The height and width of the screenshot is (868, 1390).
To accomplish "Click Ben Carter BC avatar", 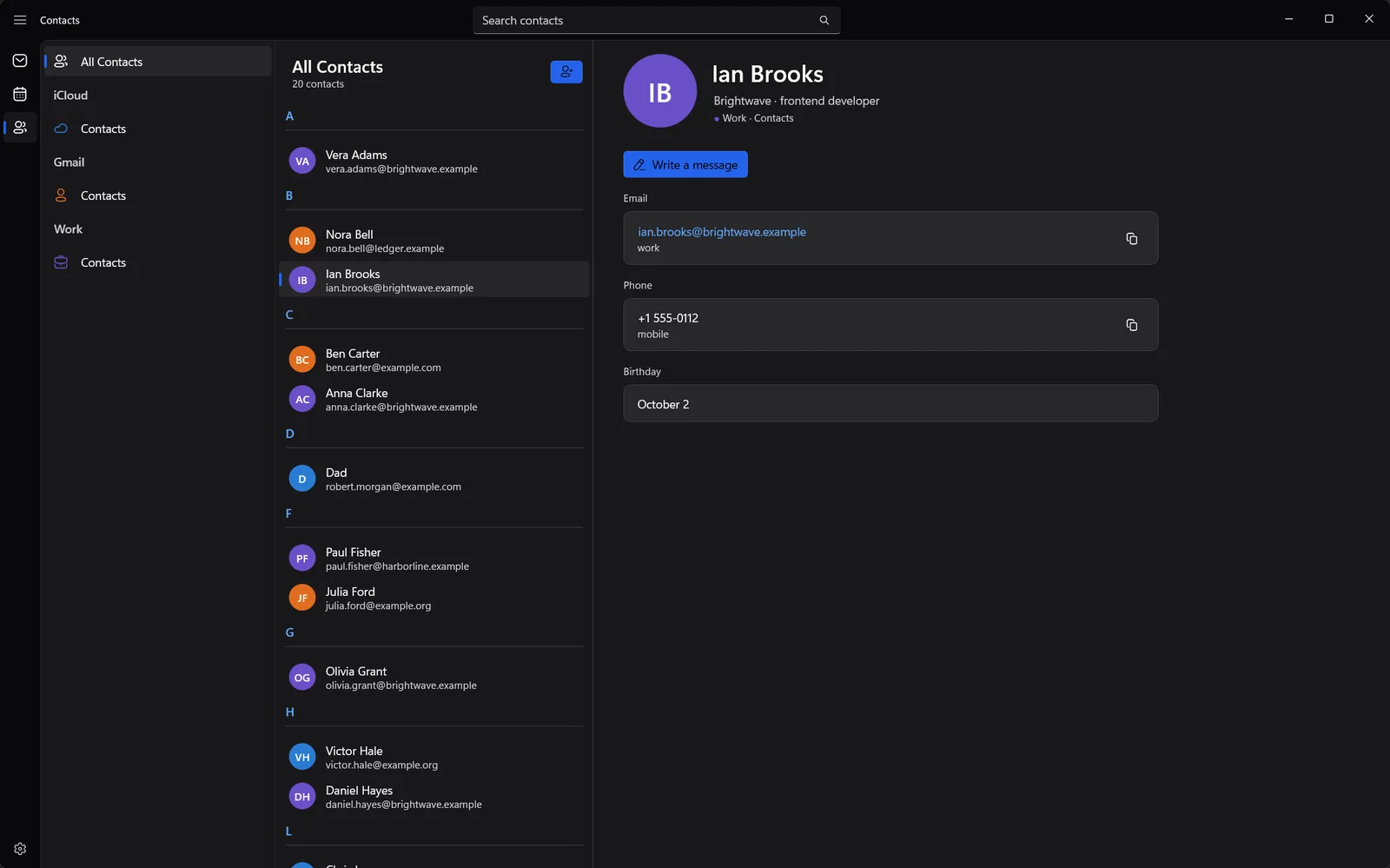I will (x=302, y=360).
